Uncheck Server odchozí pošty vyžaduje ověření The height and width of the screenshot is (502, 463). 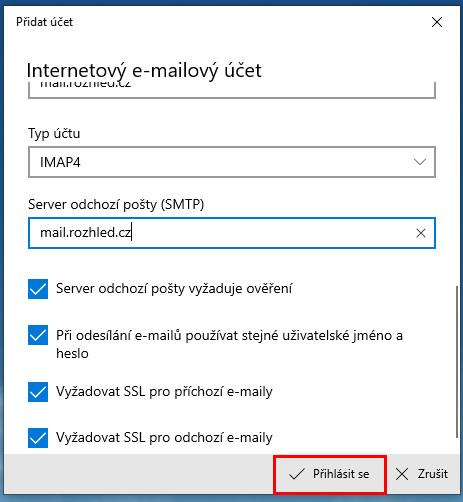point(38,289)
